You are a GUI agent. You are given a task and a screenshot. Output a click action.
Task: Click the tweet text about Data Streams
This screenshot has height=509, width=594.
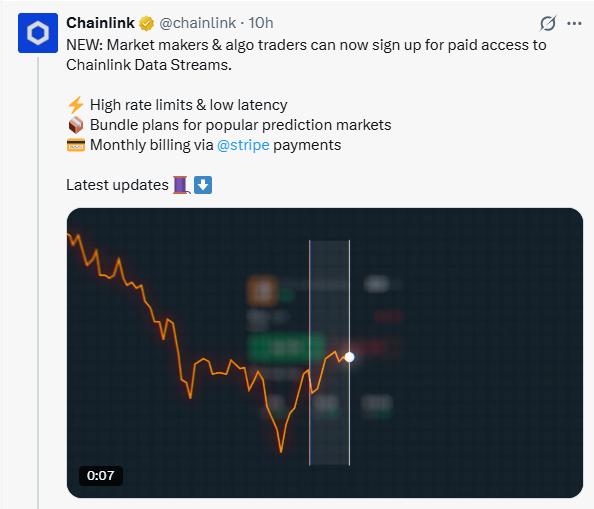click(x=306, y=55)
